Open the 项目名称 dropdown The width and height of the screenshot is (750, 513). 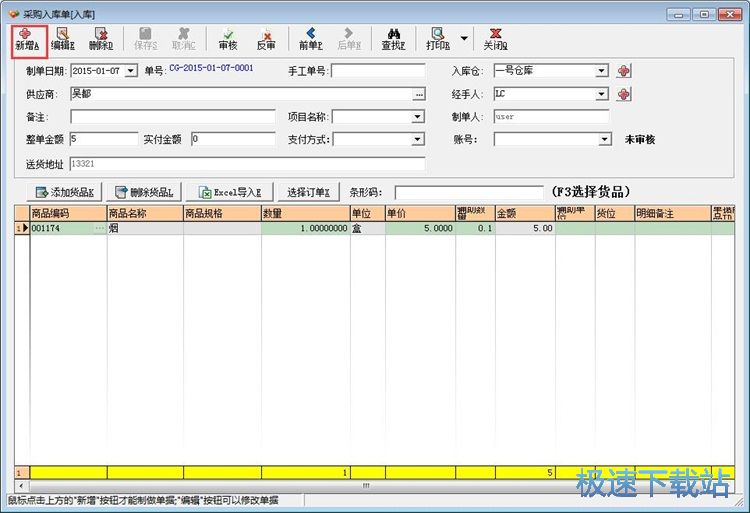(x=418, y=117)
